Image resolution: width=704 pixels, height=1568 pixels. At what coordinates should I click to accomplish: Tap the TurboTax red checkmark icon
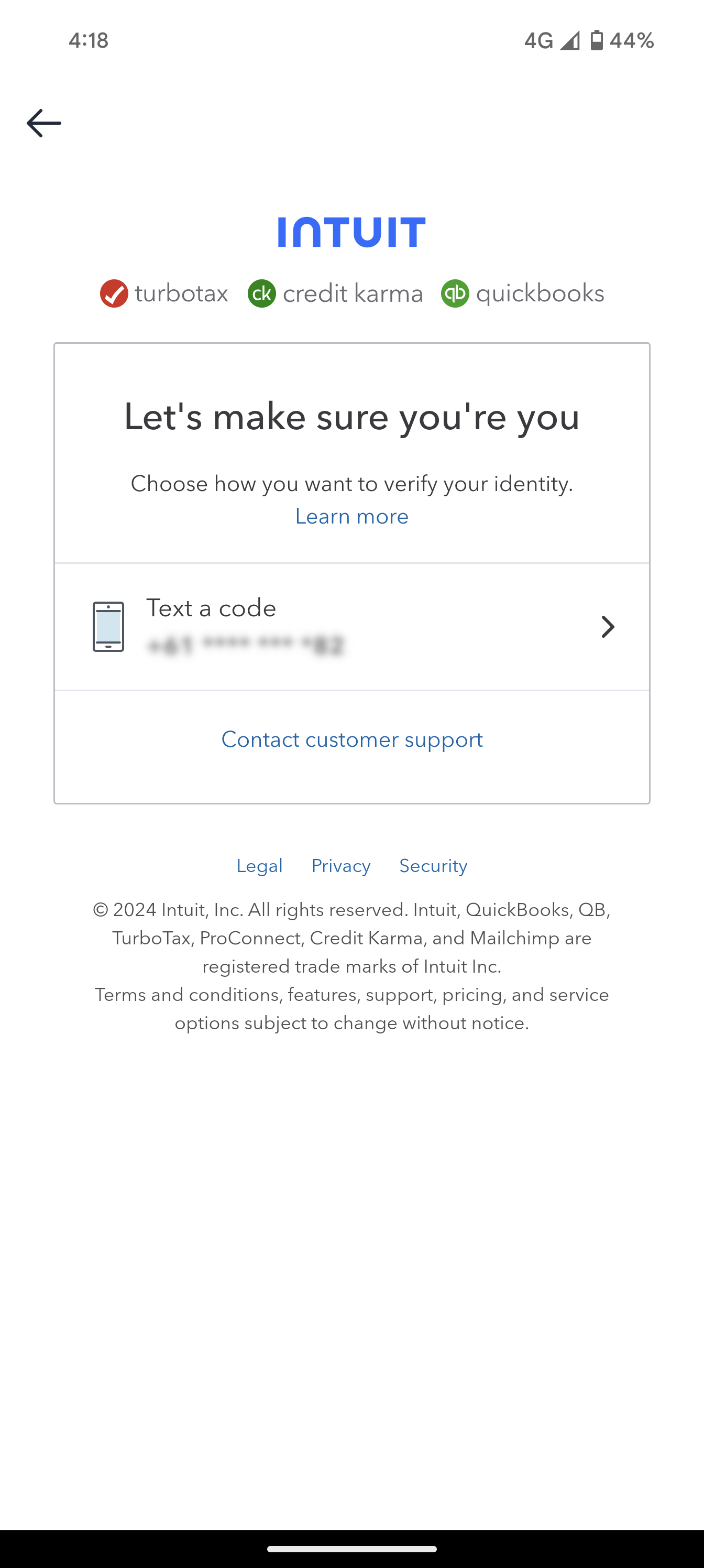click(114, 294)
